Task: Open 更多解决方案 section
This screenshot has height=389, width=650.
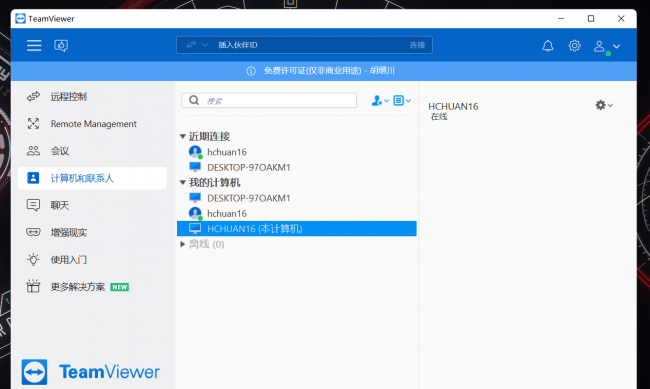Action: pyautogui.click(x=92, y=287)
